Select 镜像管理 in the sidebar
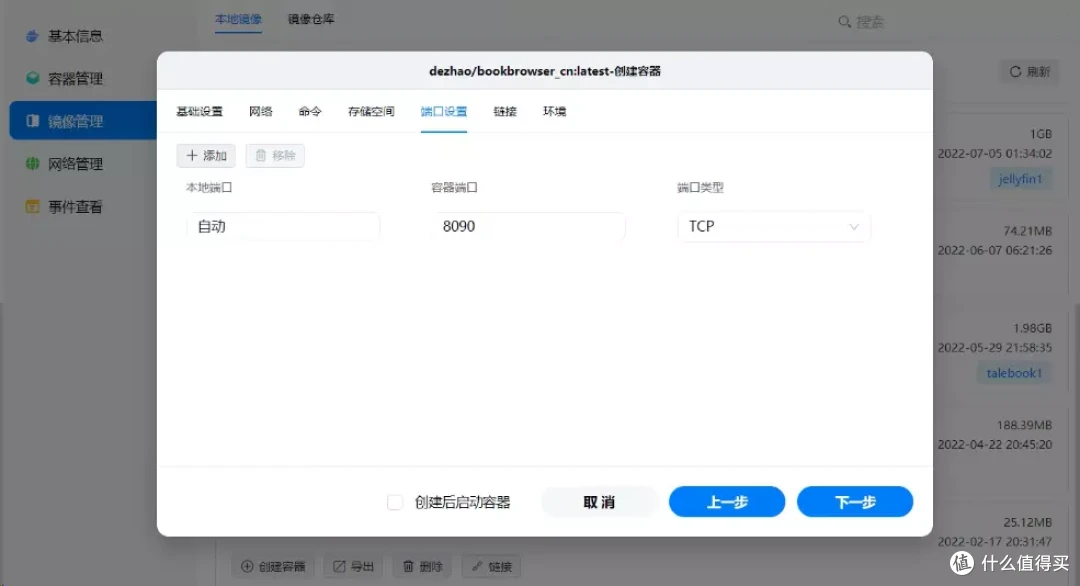The height and width of the screenshot is (586, 1080). [83, 121]
